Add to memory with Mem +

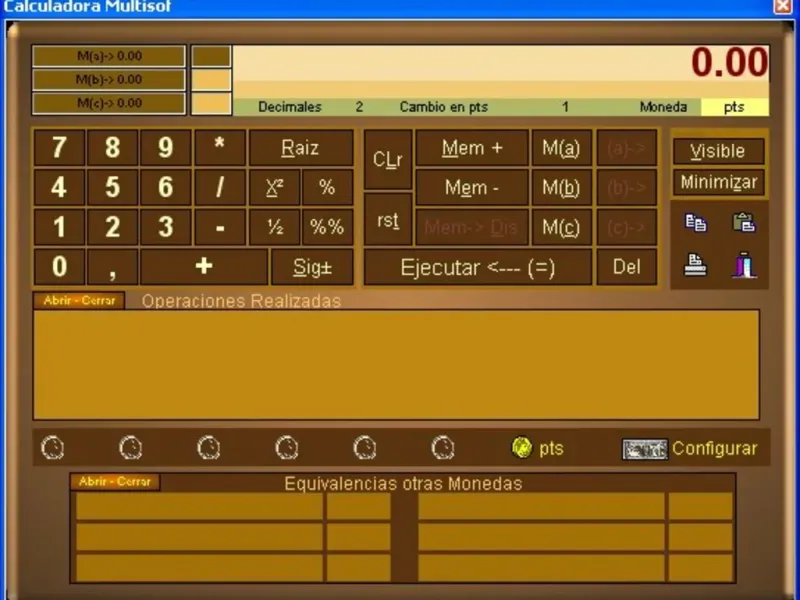472,148
